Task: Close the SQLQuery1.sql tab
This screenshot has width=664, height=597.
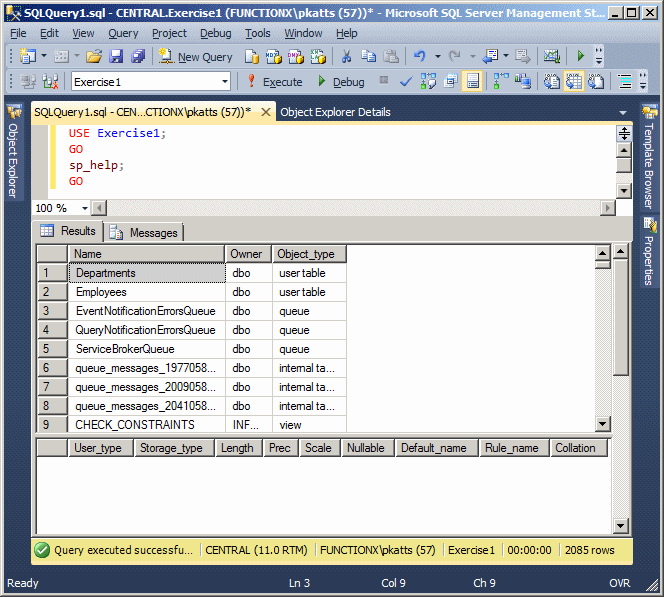Action: point(266,112)
